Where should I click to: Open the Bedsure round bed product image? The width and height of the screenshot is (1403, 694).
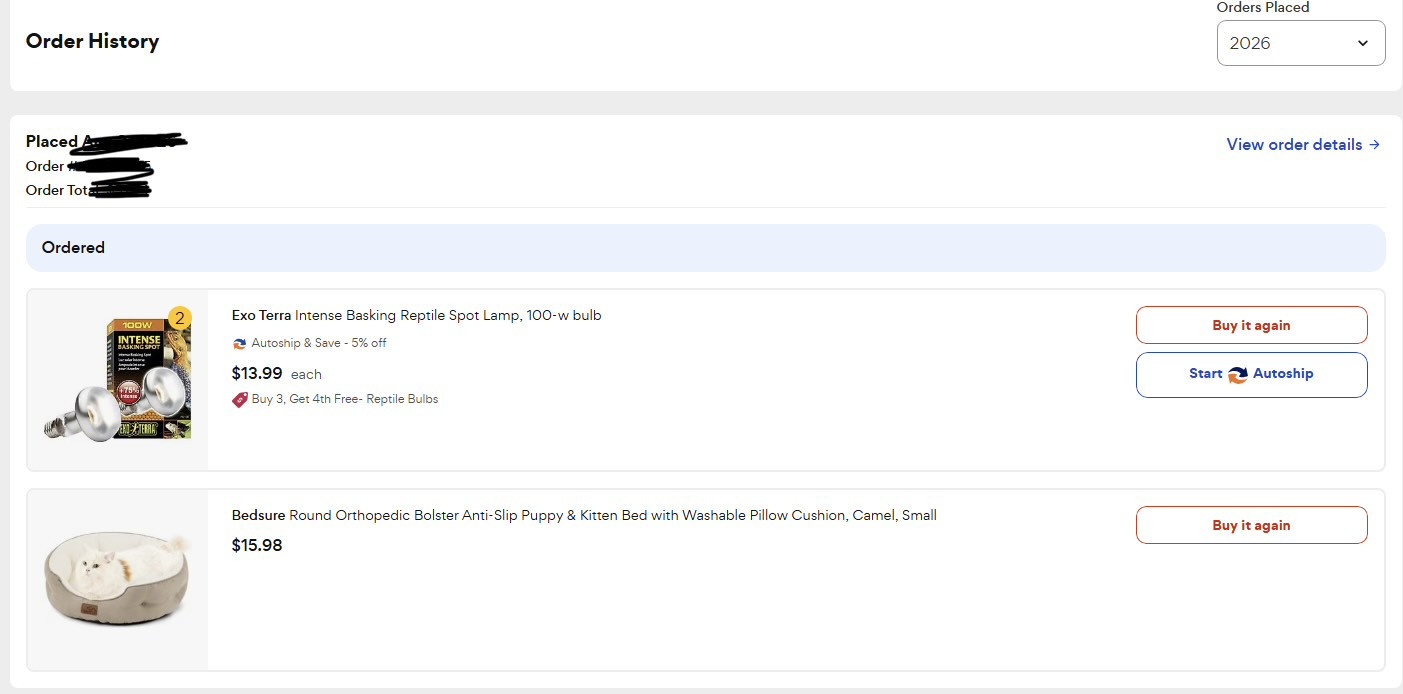(x=118, y=579)
